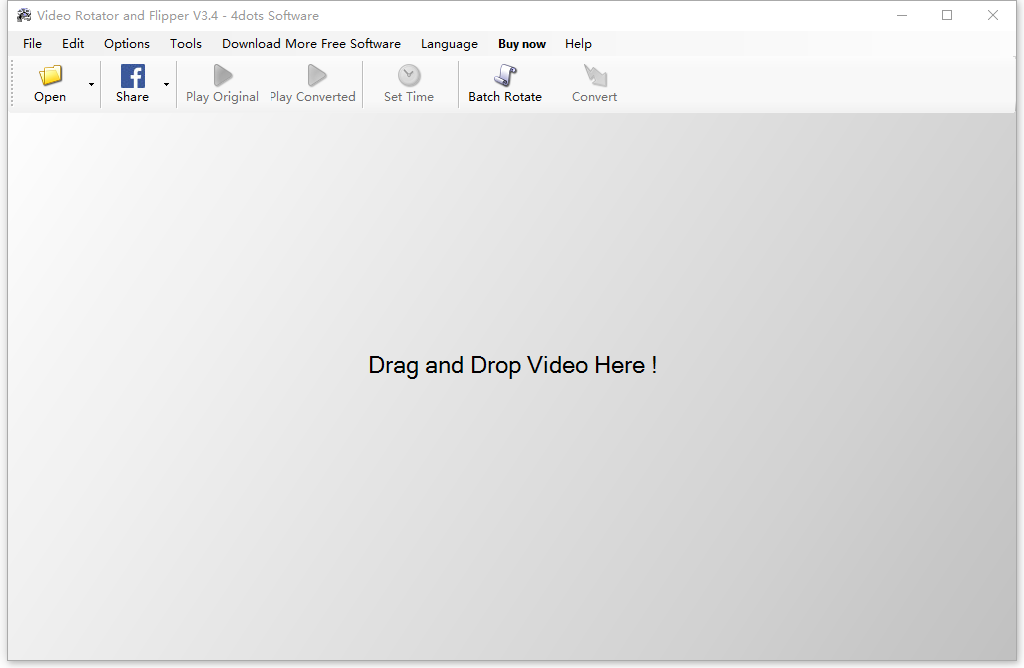Open Download More Free Software menu
This screenshot has width=1024, height=668.
[312, 44]
